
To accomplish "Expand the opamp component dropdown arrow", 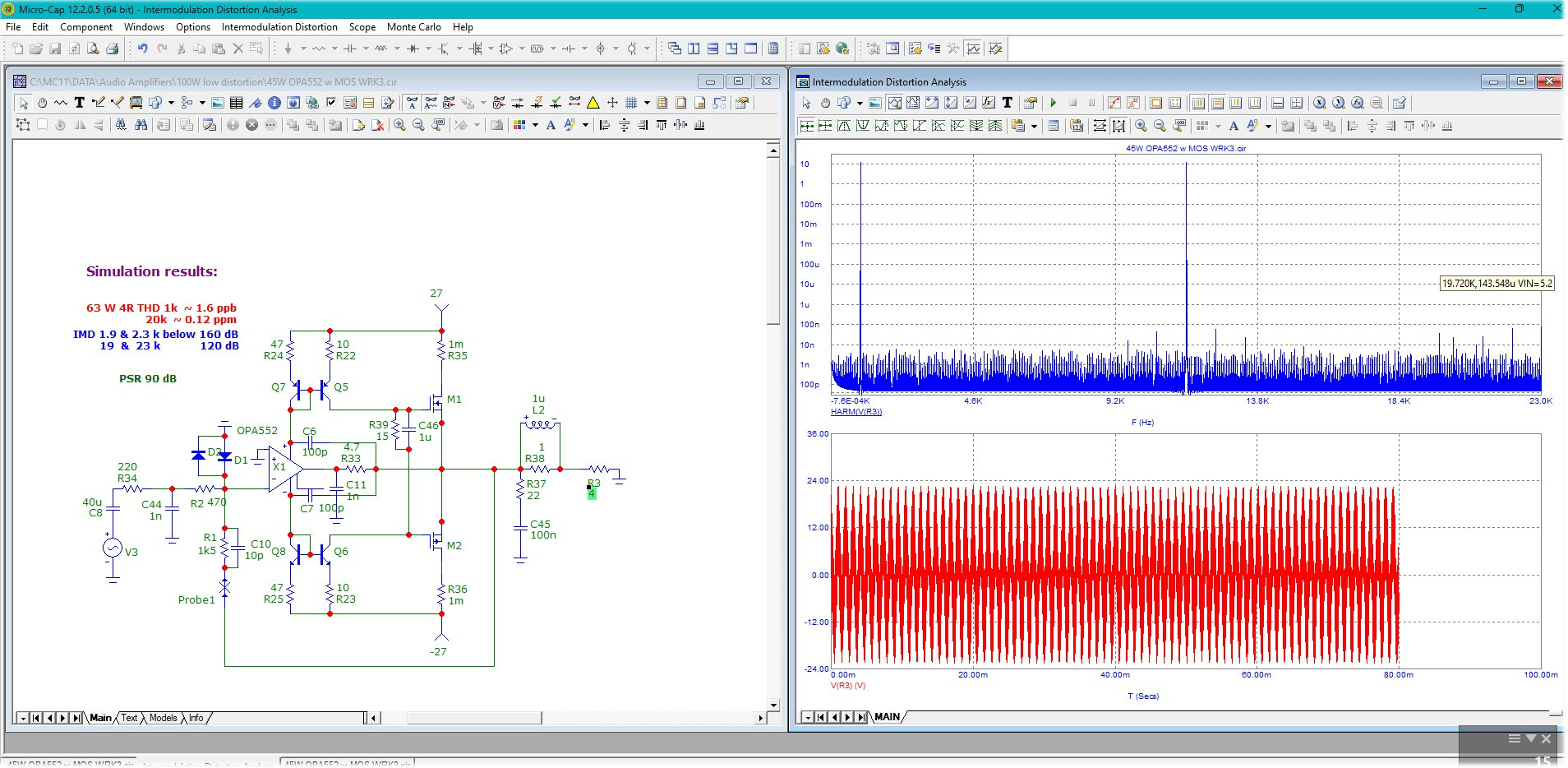I will (522, 49).
